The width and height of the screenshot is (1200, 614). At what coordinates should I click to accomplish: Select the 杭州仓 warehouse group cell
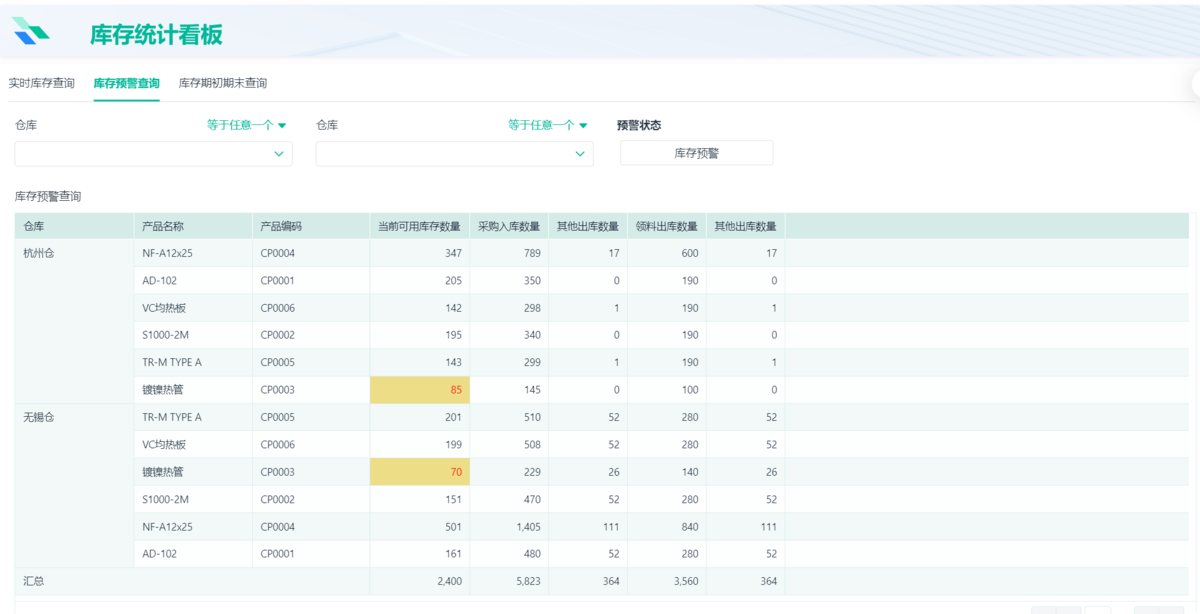(x=39, y=254)
